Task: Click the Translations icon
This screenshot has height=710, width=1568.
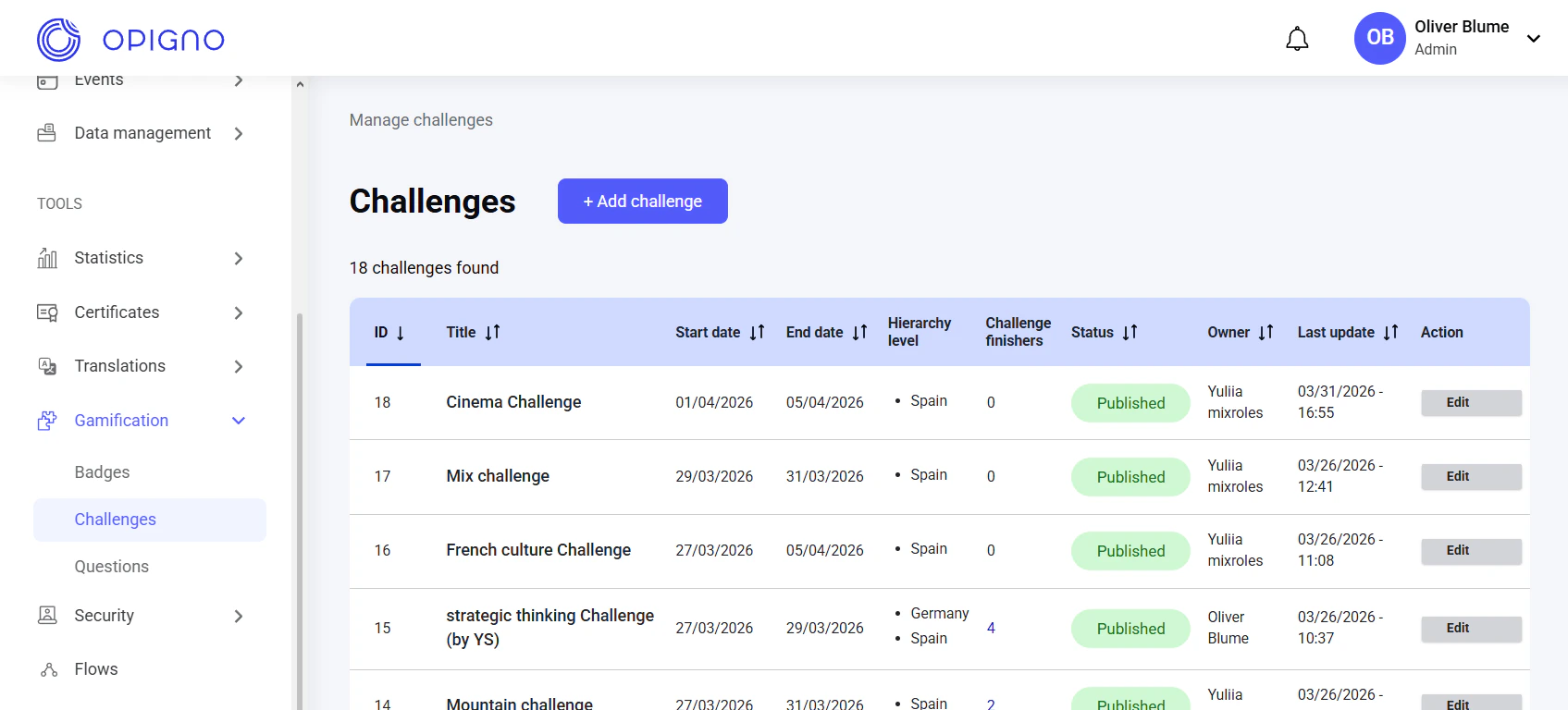Action: coord(47,366)
